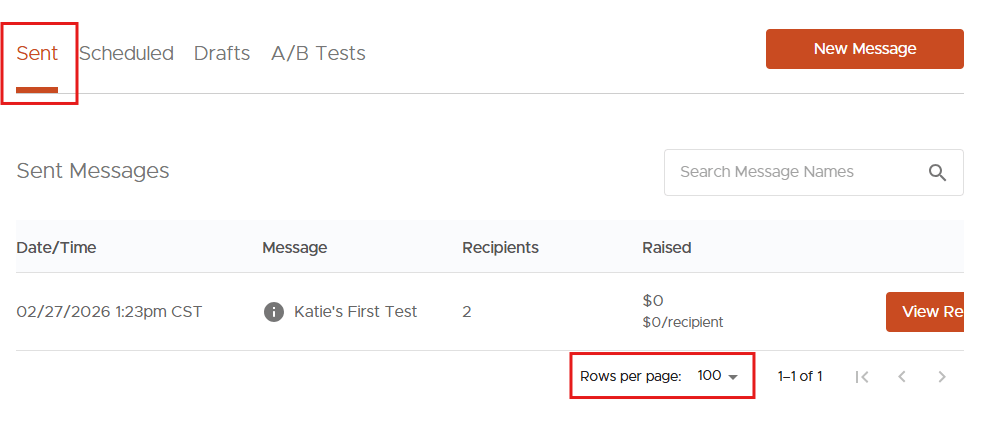The width and height of the screenshot is (986, 424).
Task: Click the search magnifier icon
Action: click(x=937, y=172)
